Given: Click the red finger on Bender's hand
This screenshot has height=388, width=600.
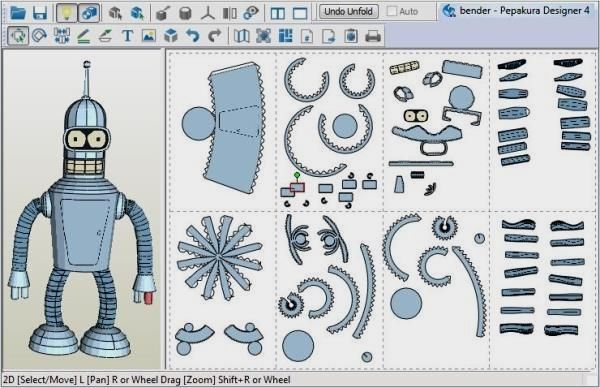Looking at the screenshot, I should 148,298.
